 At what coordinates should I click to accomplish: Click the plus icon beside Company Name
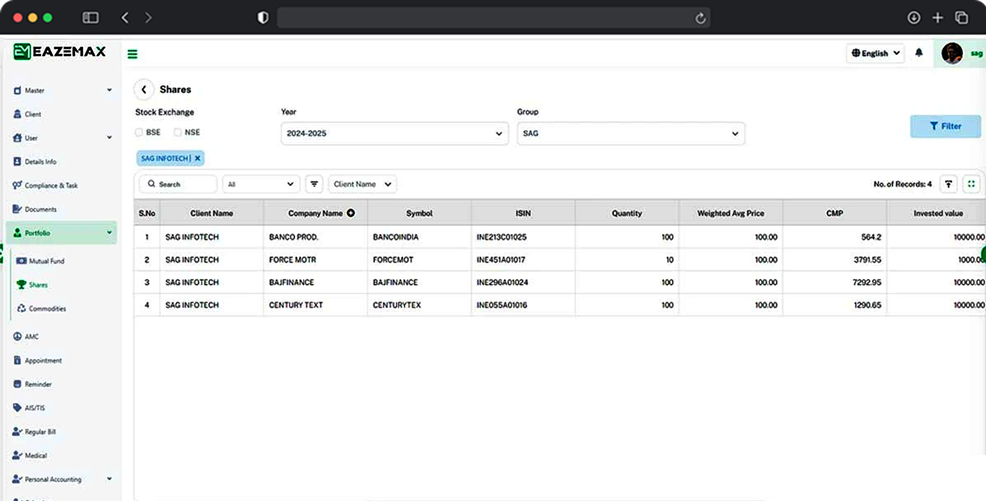[x=351, y=213]
